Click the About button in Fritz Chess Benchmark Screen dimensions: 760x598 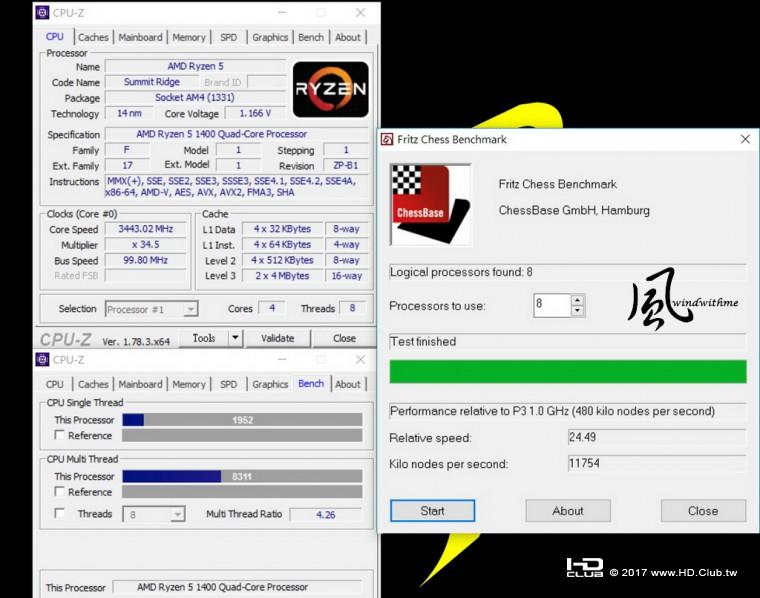pos(568,511)
